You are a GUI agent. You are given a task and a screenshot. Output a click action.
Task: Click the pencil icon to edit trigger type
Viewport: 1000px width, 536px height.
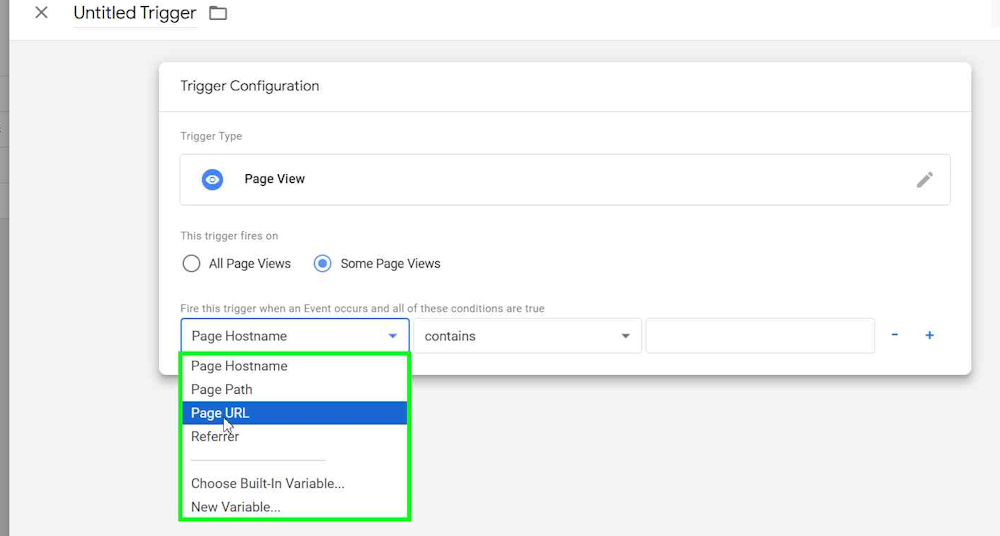[925, 179]
